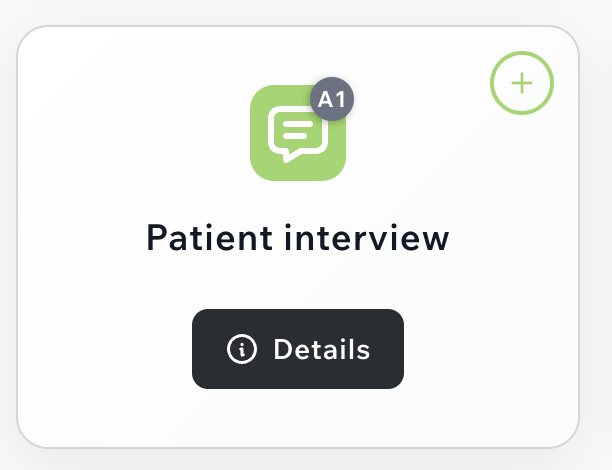Click the Patient interview title
Viewport: 612px width, 470px height.
click(x=298, y=238)
